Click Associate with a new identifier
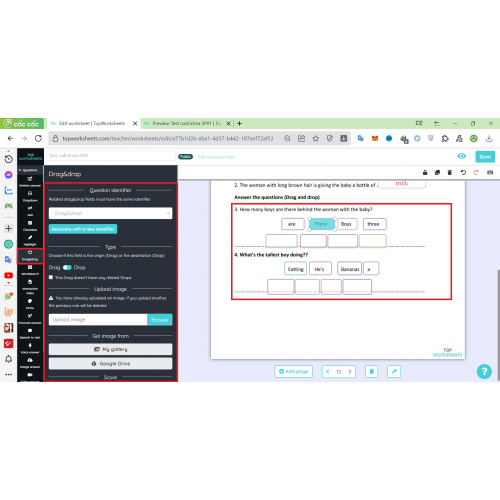This screenshot has height=500, width=500. tap(83, 229)
